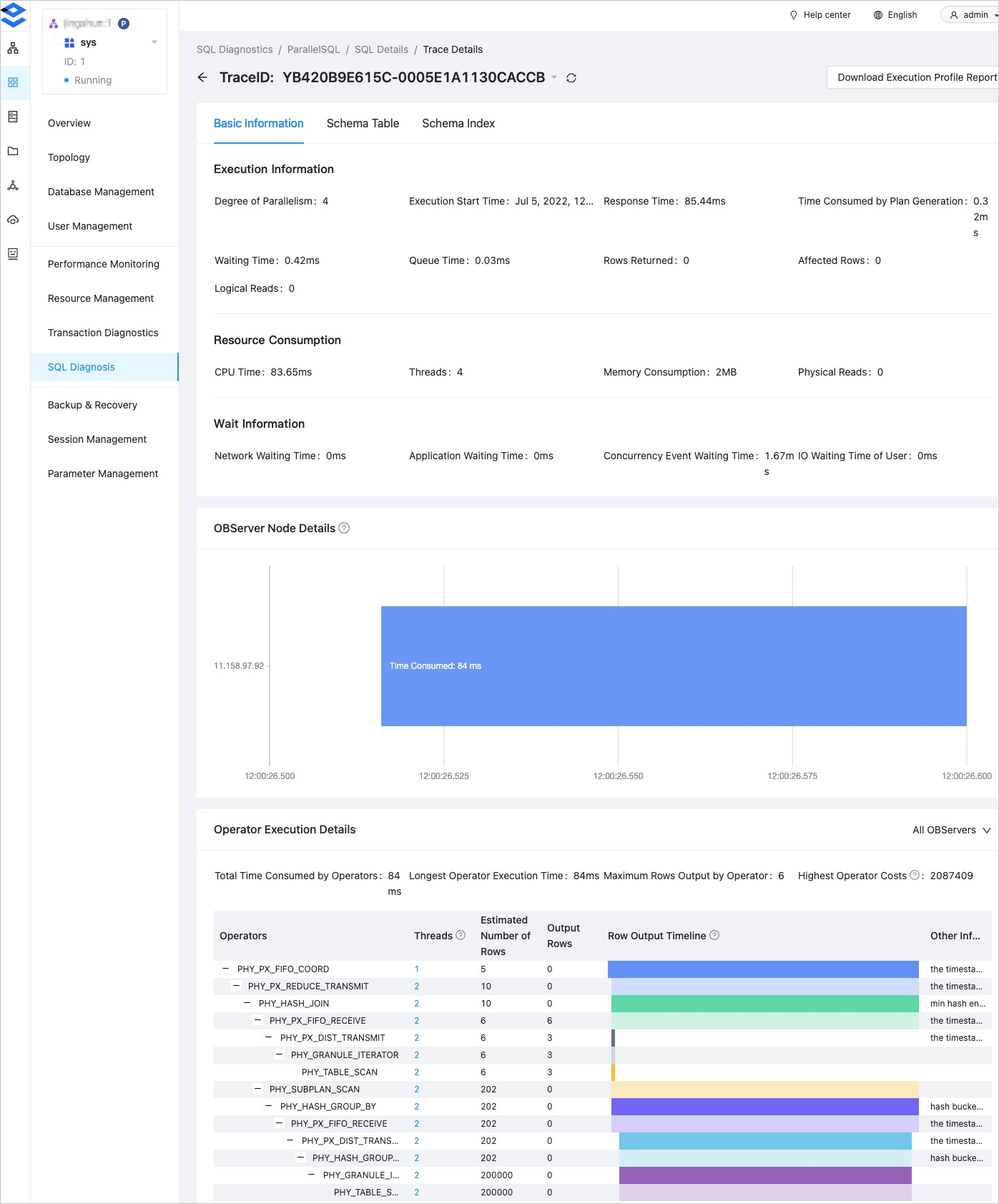Select SQL Diagnosis in the sidebar
The width and height of the screenshot is (999, 1204).
(x=104, y=367)
